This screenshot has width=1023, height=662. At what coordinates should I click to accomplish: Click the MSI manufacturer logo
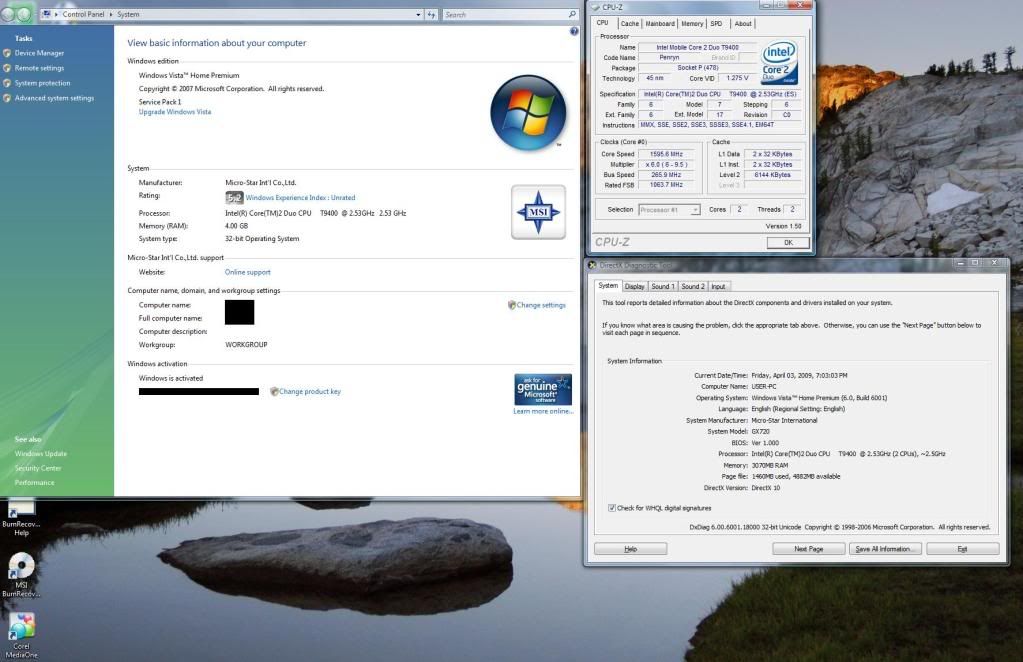click(538, 212)
